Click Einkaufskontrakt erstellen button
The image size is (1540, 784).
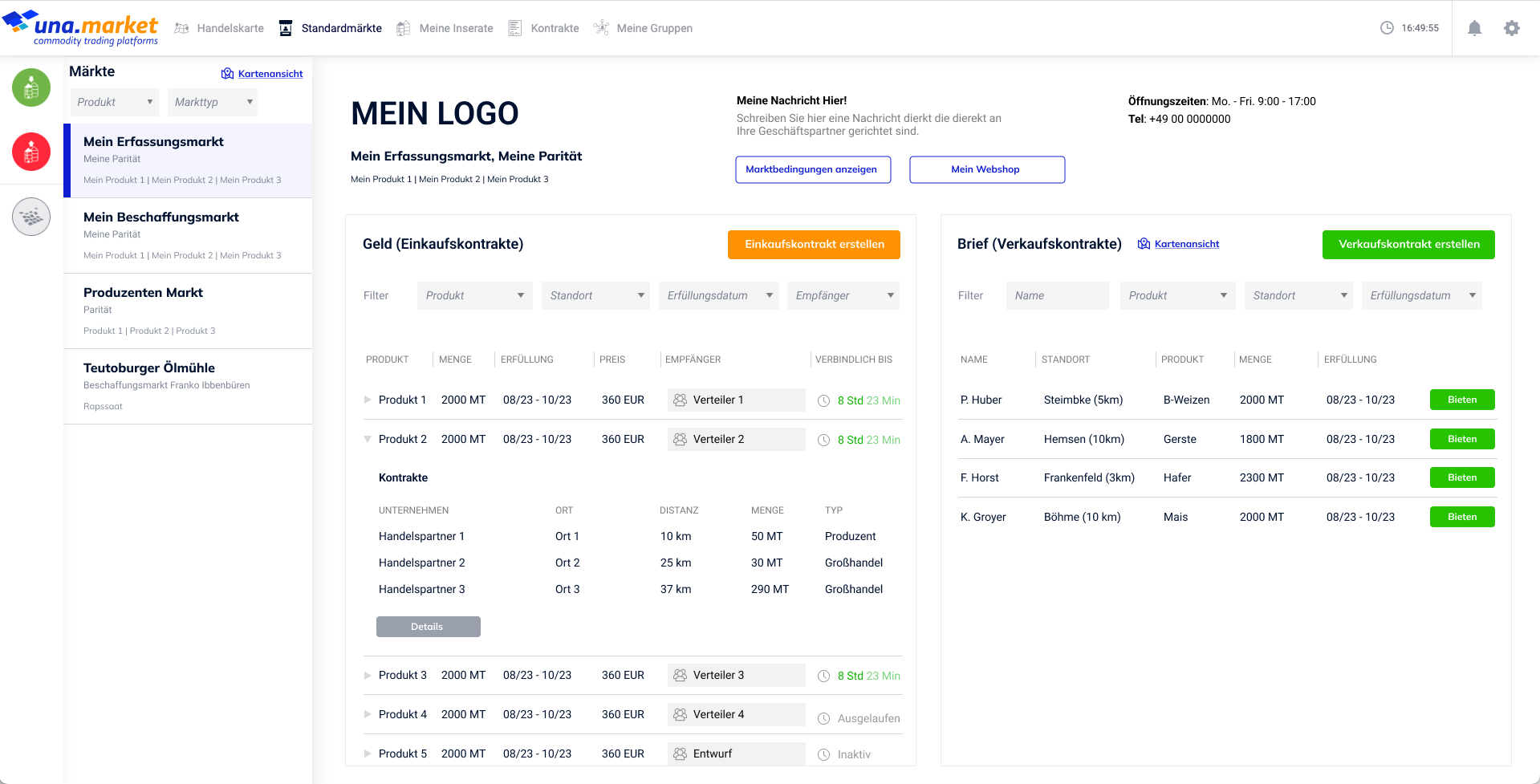click(x=814, y=245)
